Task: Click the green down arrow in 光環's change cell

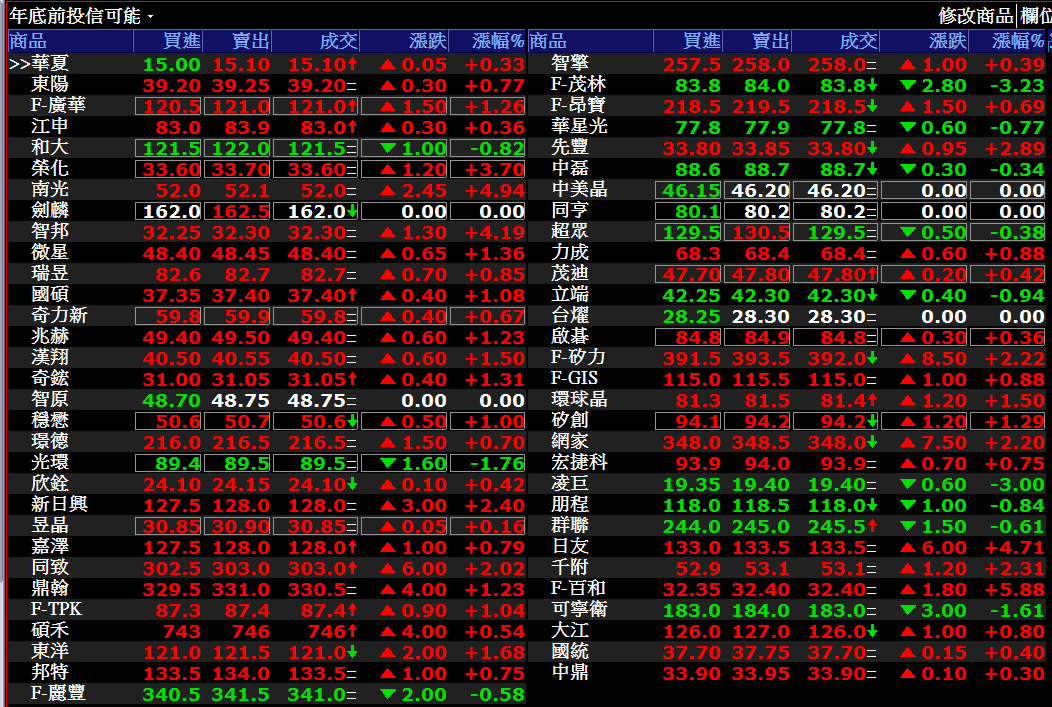Action: tap(389, 464)
